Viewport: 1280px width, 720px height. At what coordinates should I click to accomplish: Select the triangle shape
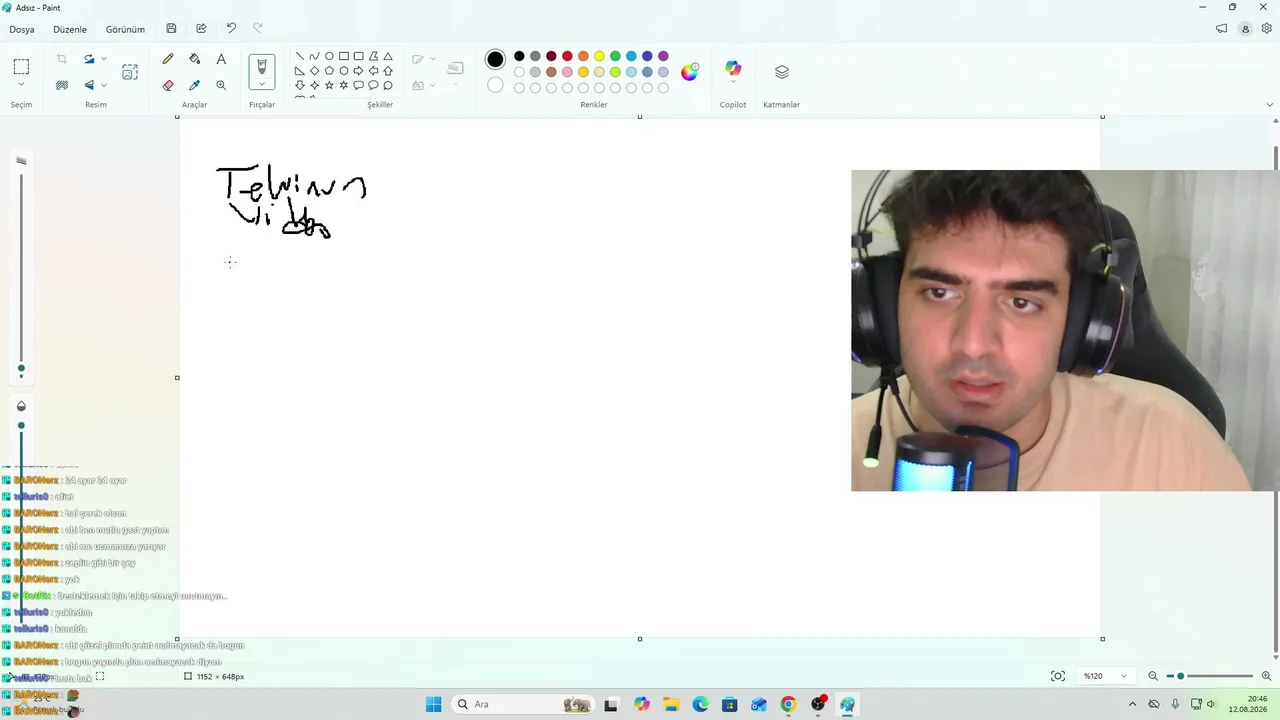388,57
